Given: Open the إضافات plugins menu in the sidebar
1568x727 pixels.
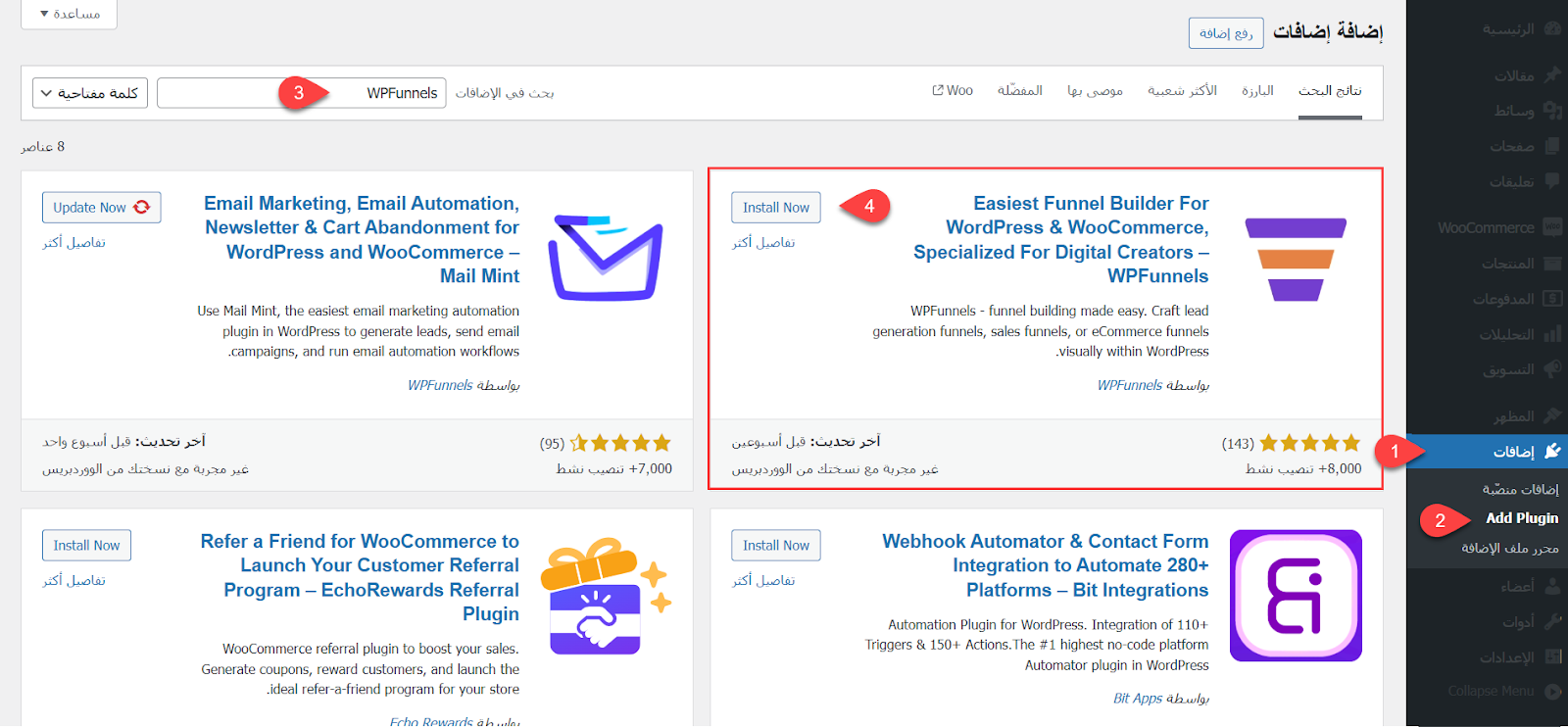Looking at the screenshot, I should tap(1513, 451).
